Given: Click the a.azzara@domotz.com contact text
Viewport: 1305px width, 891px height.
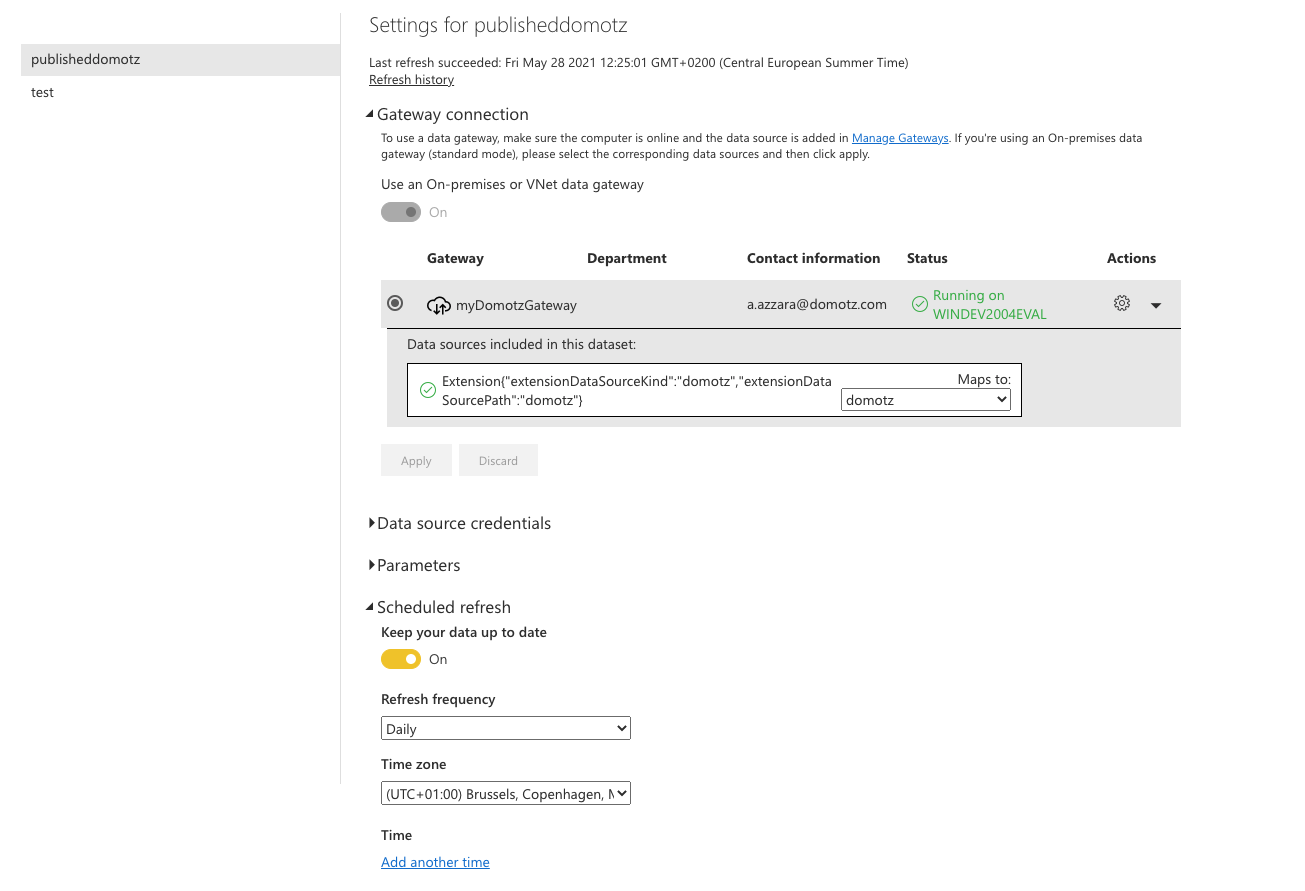Looking at the screenshot, I should tap(817, 304).
